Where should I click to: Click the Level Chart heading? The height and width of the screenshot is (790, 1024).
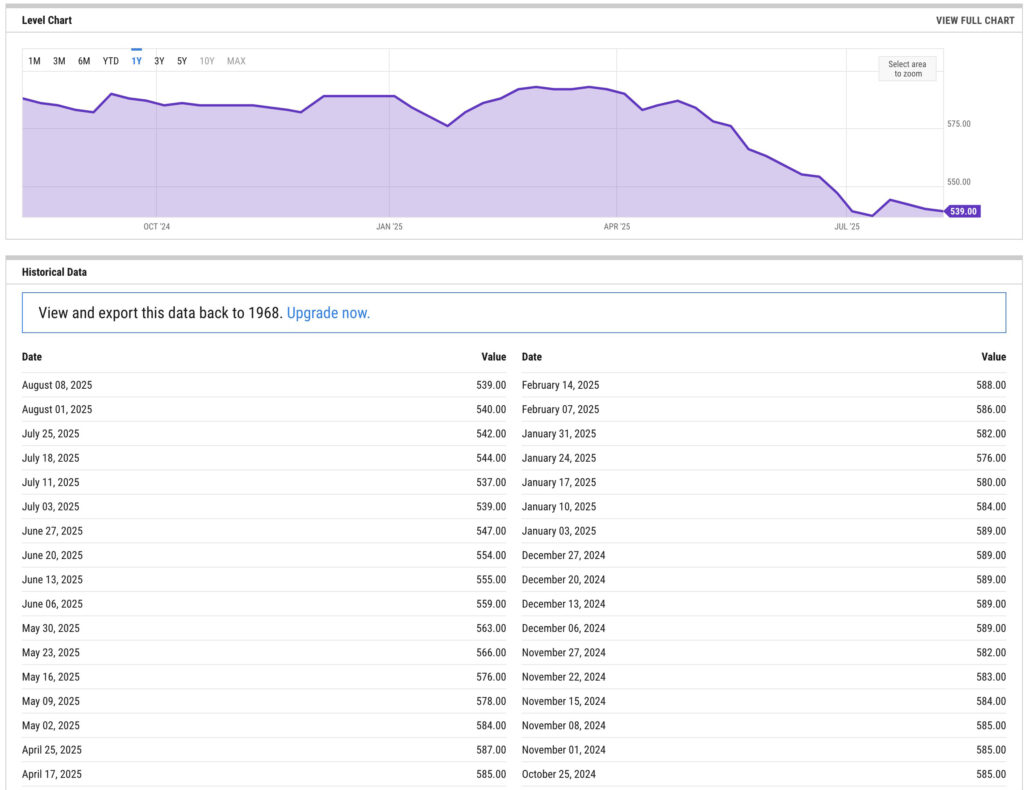click(x=46, y=20)
